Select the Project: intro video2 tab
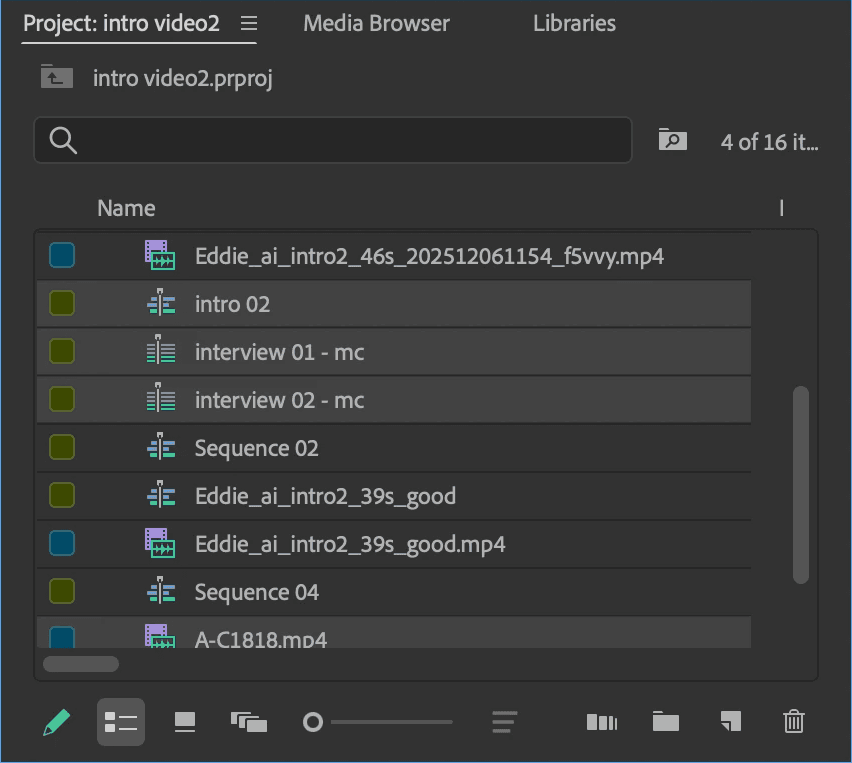 coord(121,23)
